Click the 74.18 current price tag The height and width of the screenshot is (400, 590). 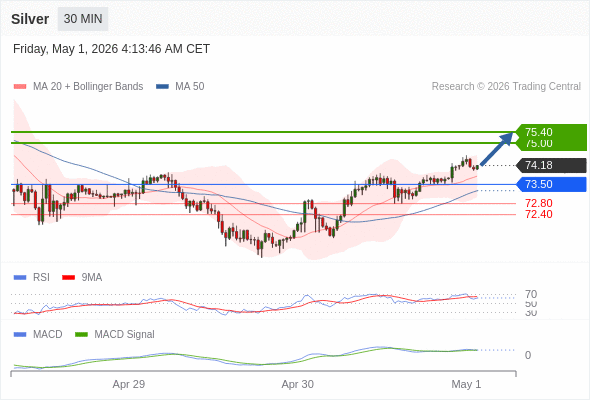[x=550, y=165]
